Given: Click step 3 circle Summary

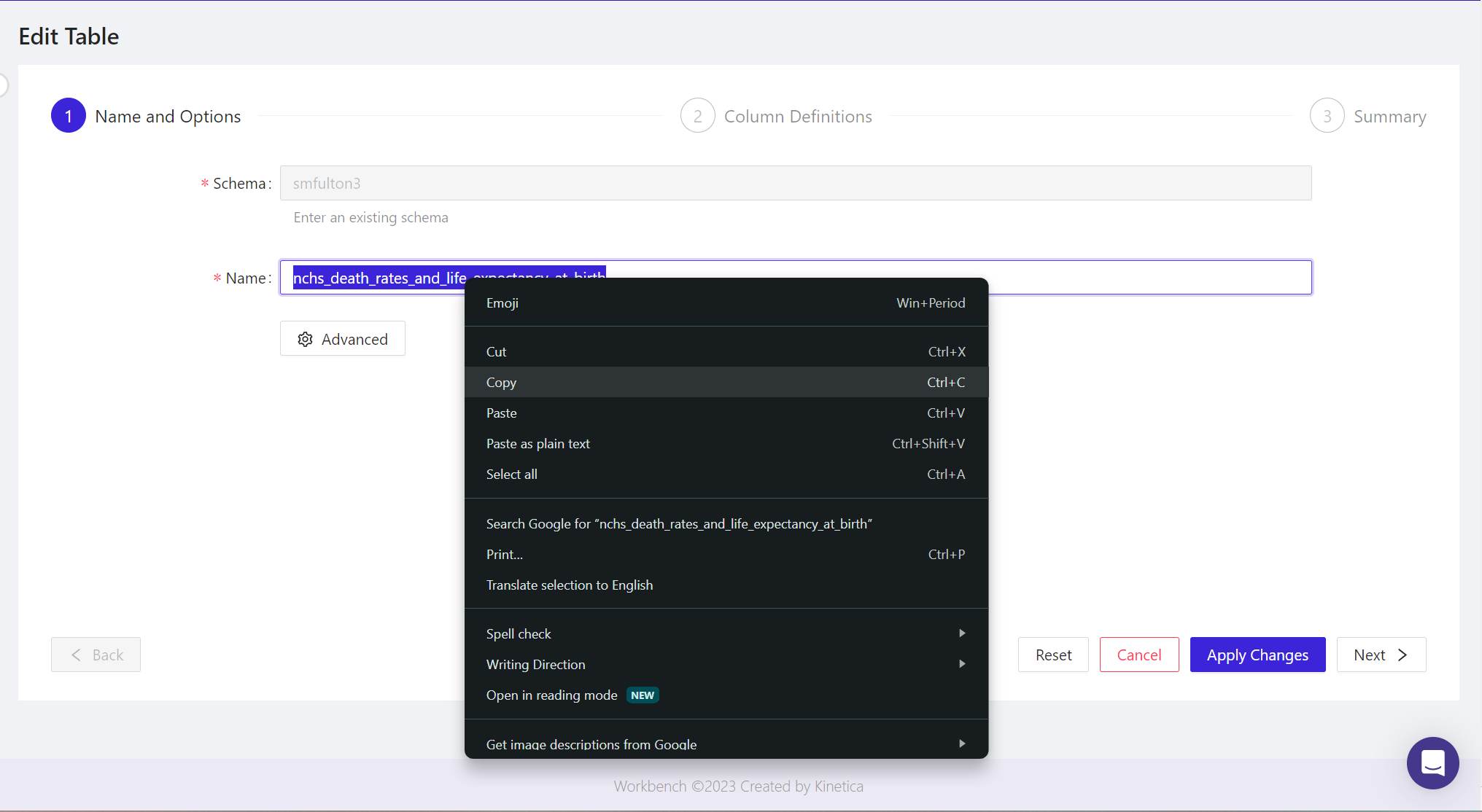Looking at the screenshot, I should click(x=1327, y=116).
